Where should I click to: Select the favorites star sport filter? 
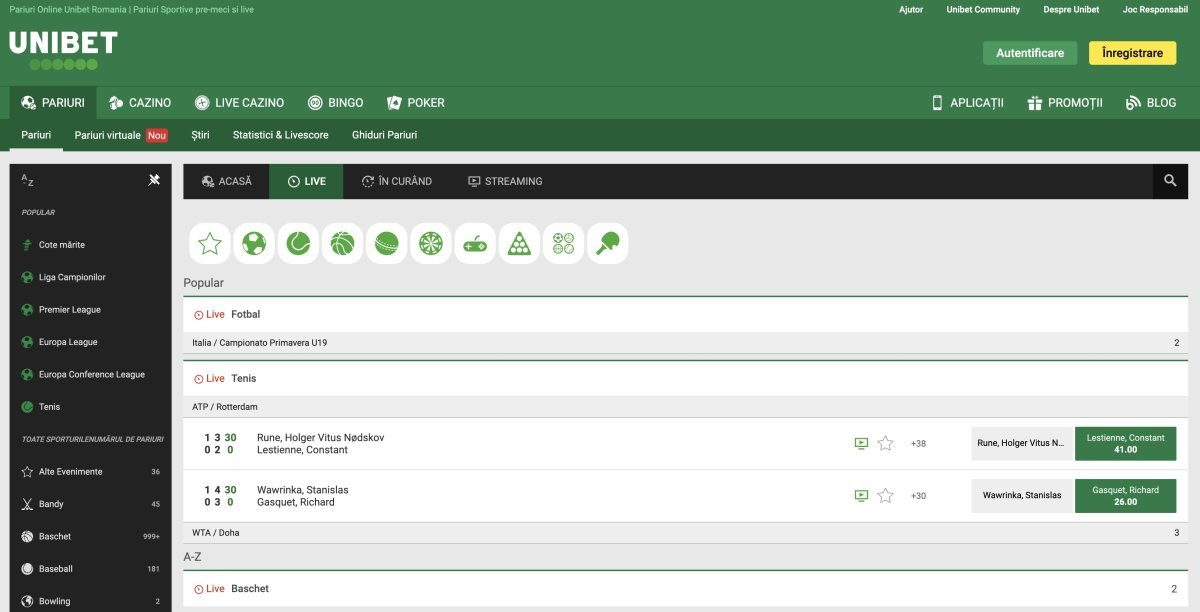[210, 243]
